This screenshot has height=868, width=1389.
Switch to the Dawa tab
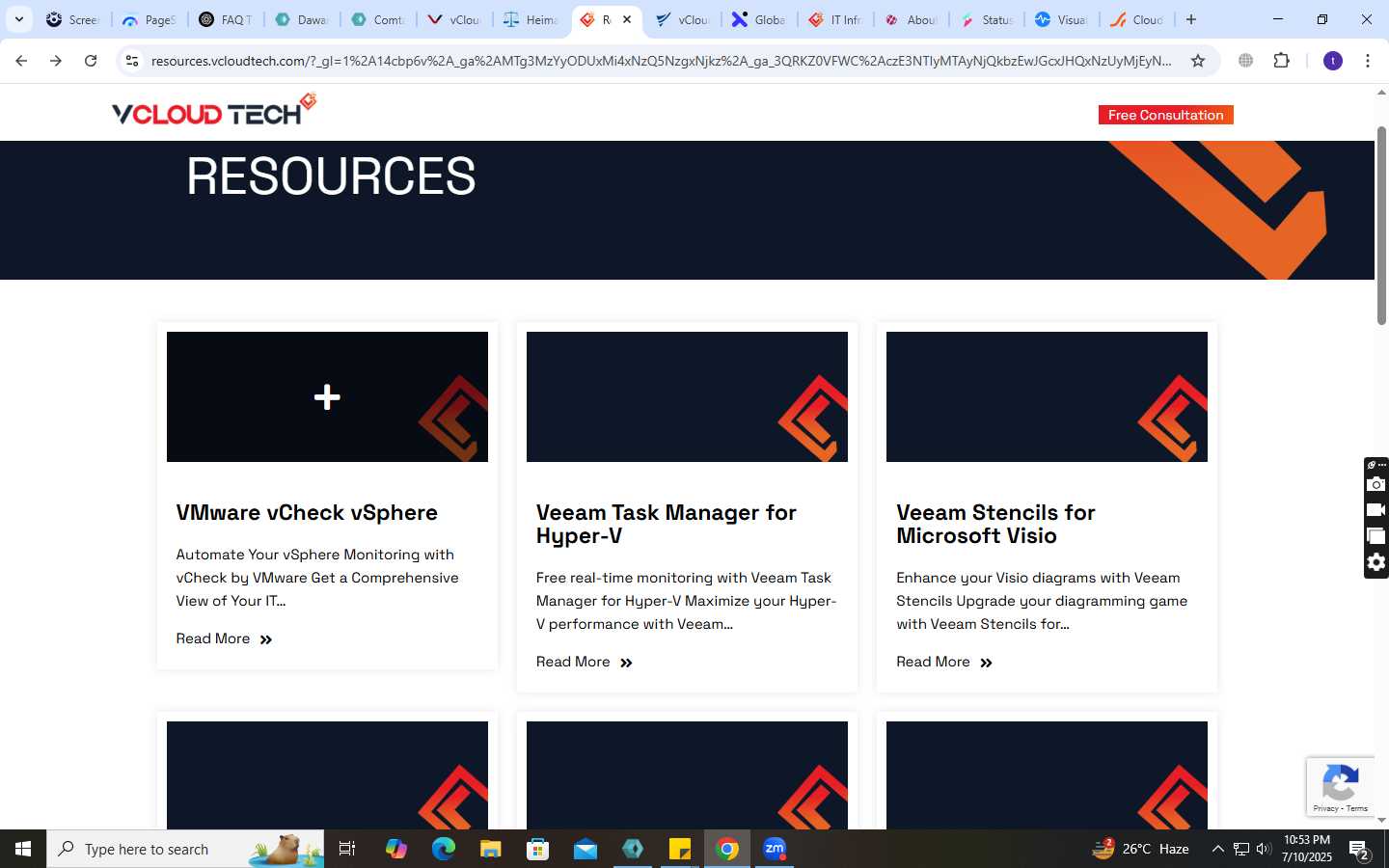[301, 19]
